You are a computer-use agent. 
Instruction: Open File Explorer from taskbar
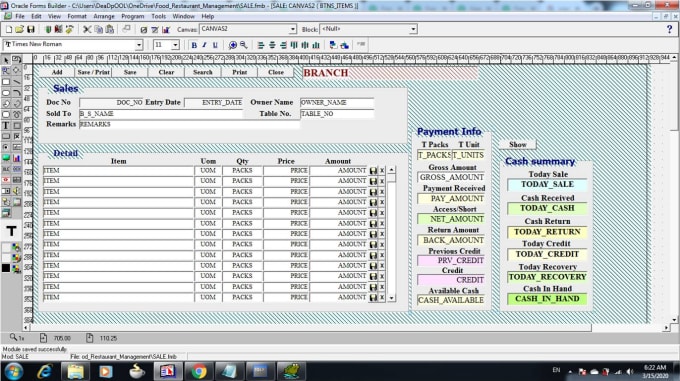point(75,371)
